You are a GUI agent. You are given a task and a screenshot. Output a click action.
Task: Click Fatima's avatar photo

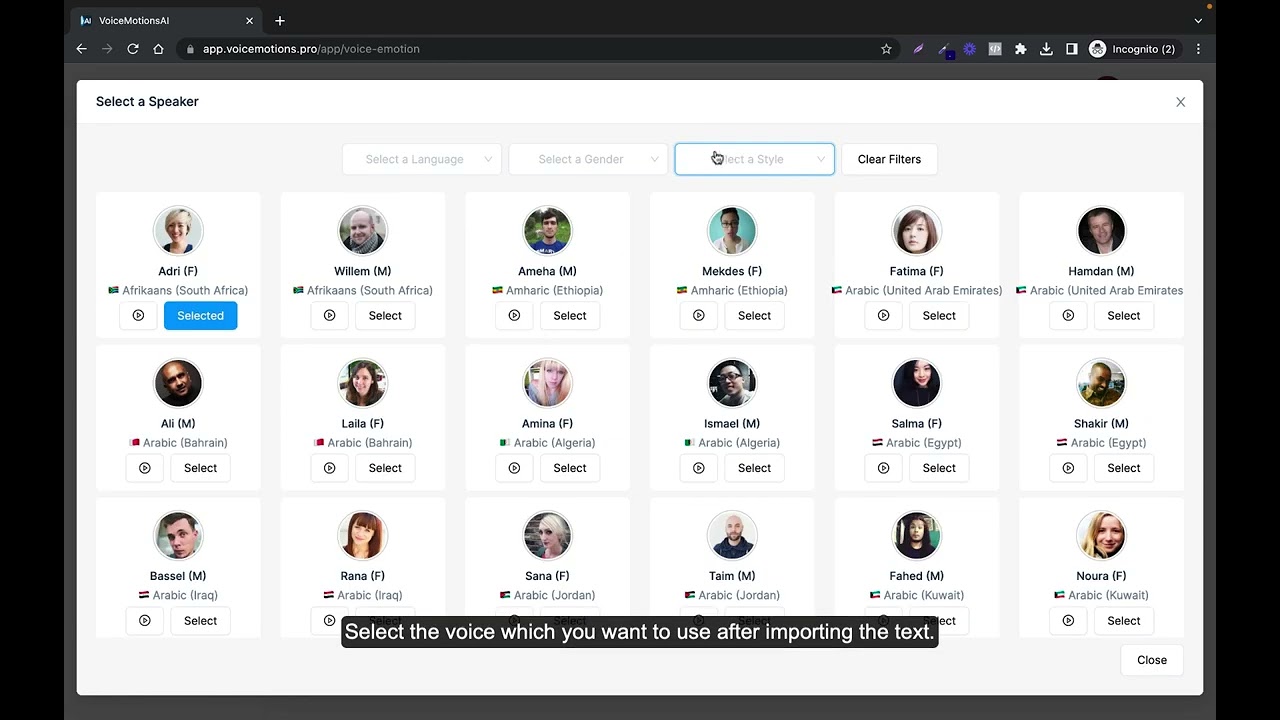(x=917, y=231)
